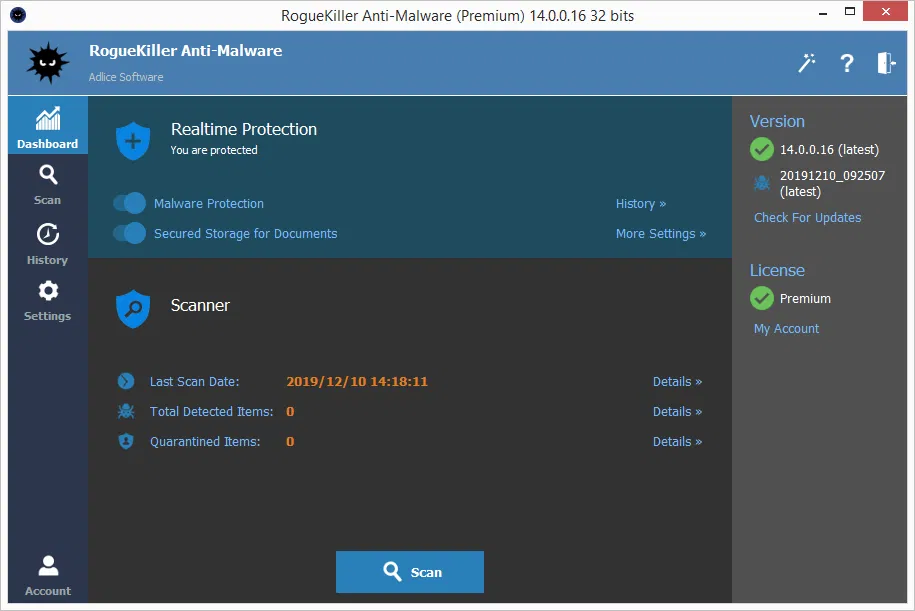Click the Realtime Protection shield plus icon
This screenshot has height=611, width=915.
tap(133, 141)
